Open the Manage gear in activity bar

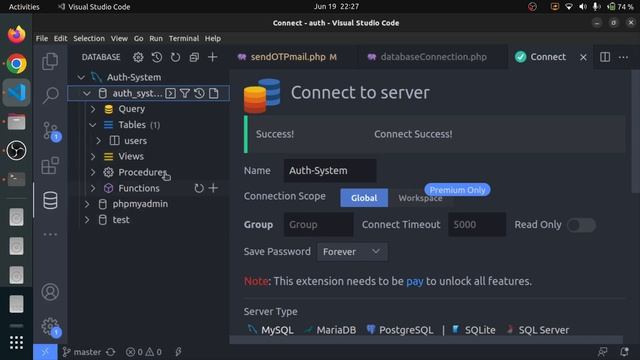click(51, 327)
